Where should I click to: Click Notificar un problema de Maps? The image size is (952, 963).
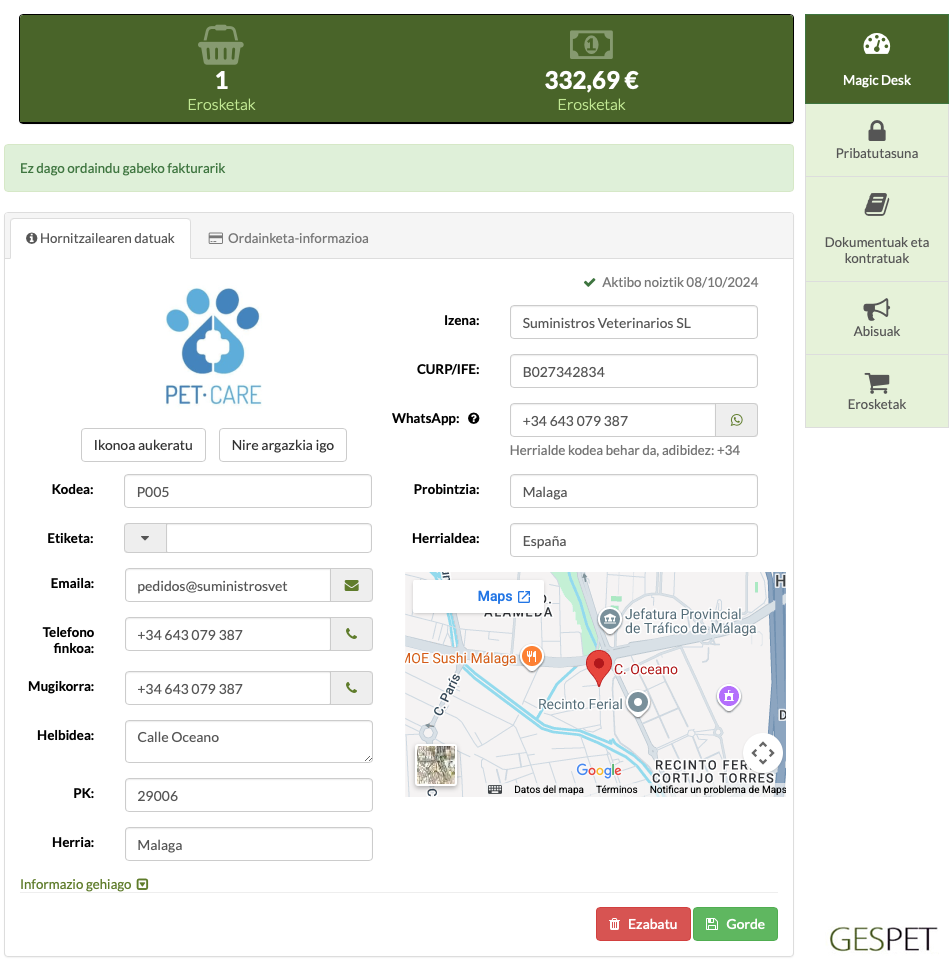click(717, 790)
